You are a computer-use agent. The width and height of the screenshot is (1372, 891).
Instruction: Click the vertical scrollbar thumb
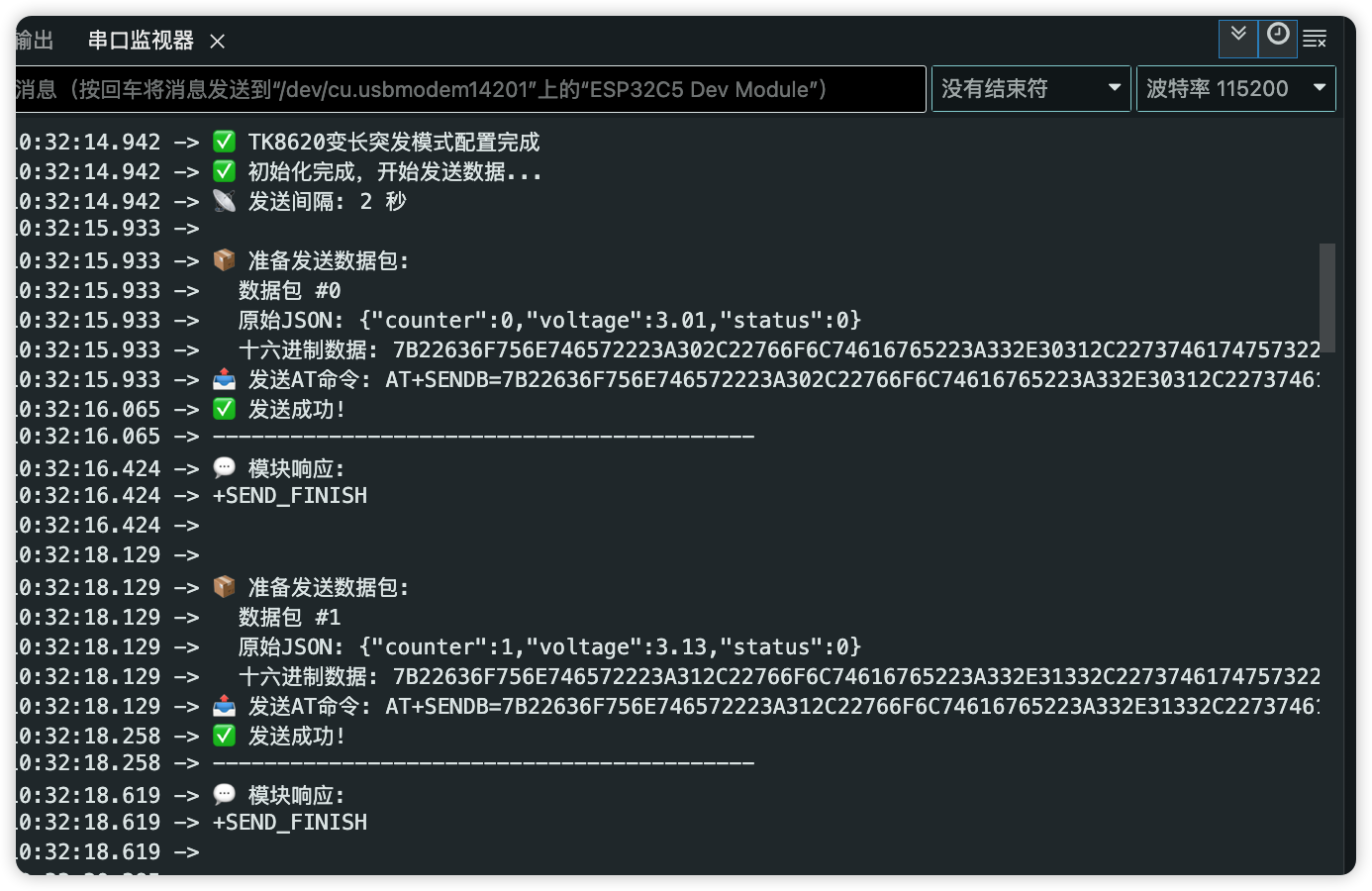click(1327, 297)
